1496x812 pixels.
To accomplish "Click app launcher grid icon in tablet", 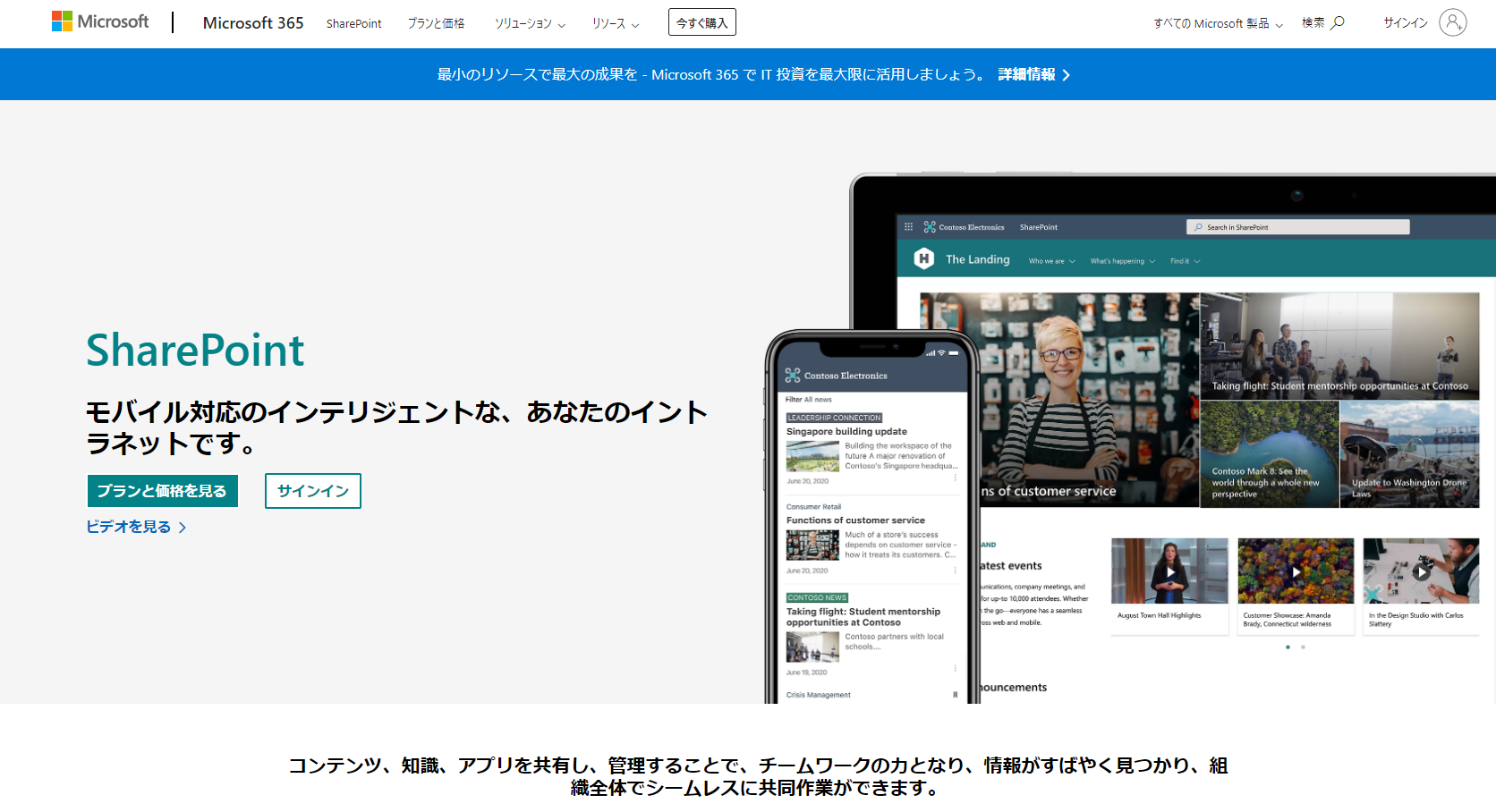I will [908, 227].
